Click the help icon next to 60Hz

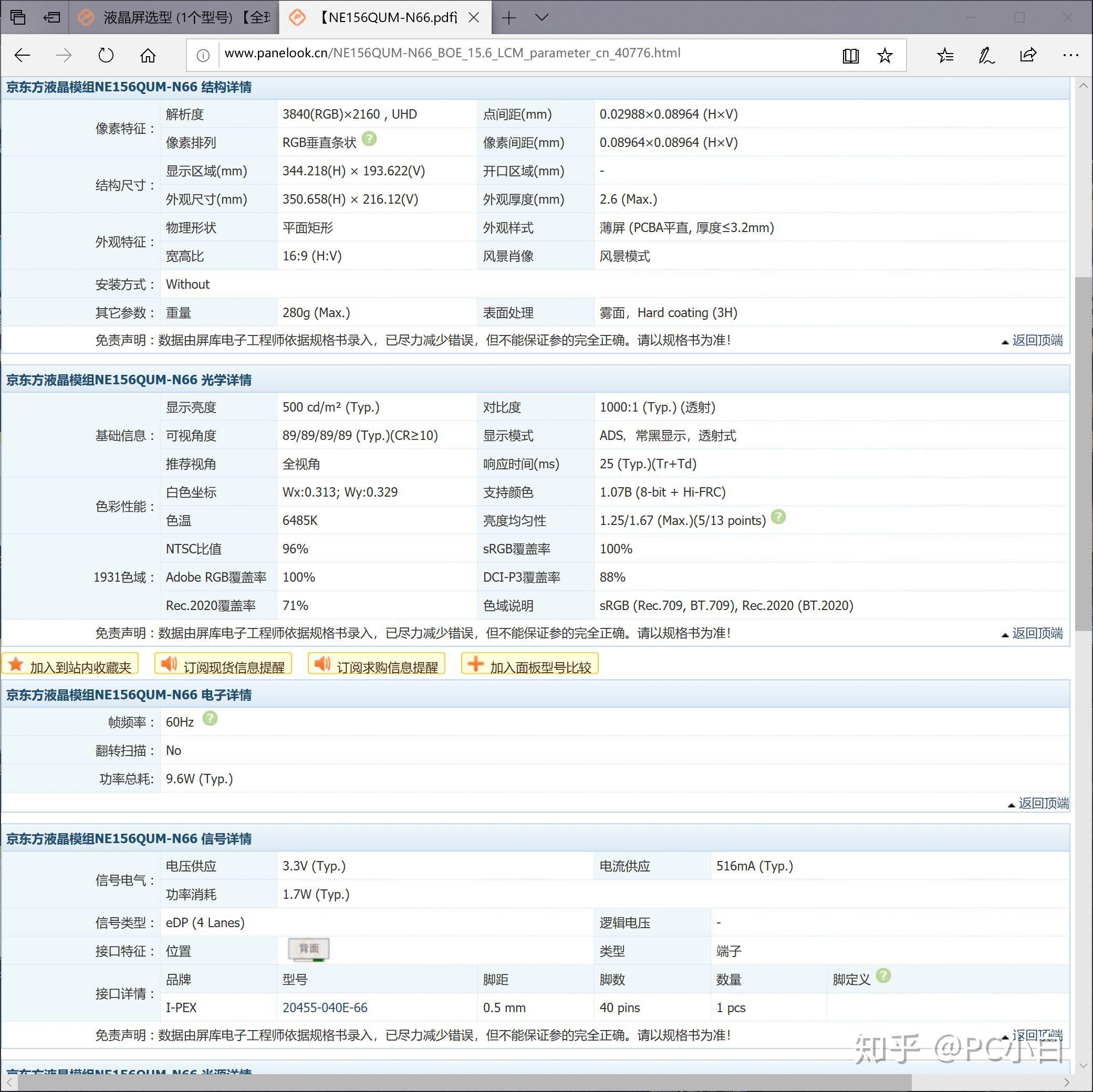[x=210, y=718]
